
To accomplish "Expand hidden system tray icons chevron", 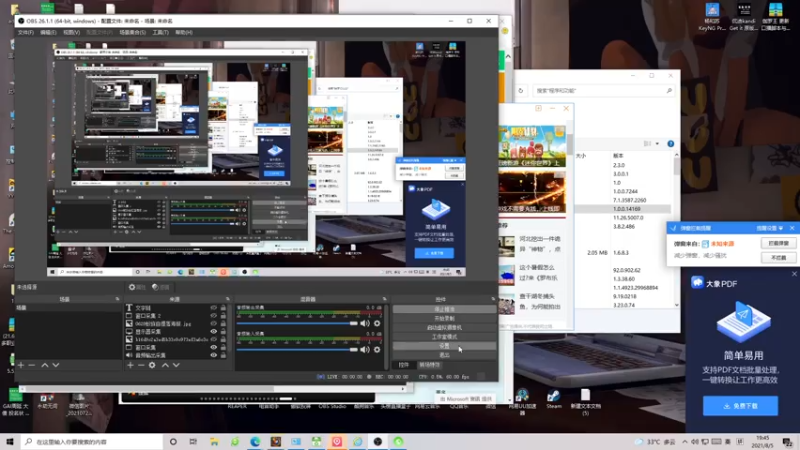I will [685, 442].
